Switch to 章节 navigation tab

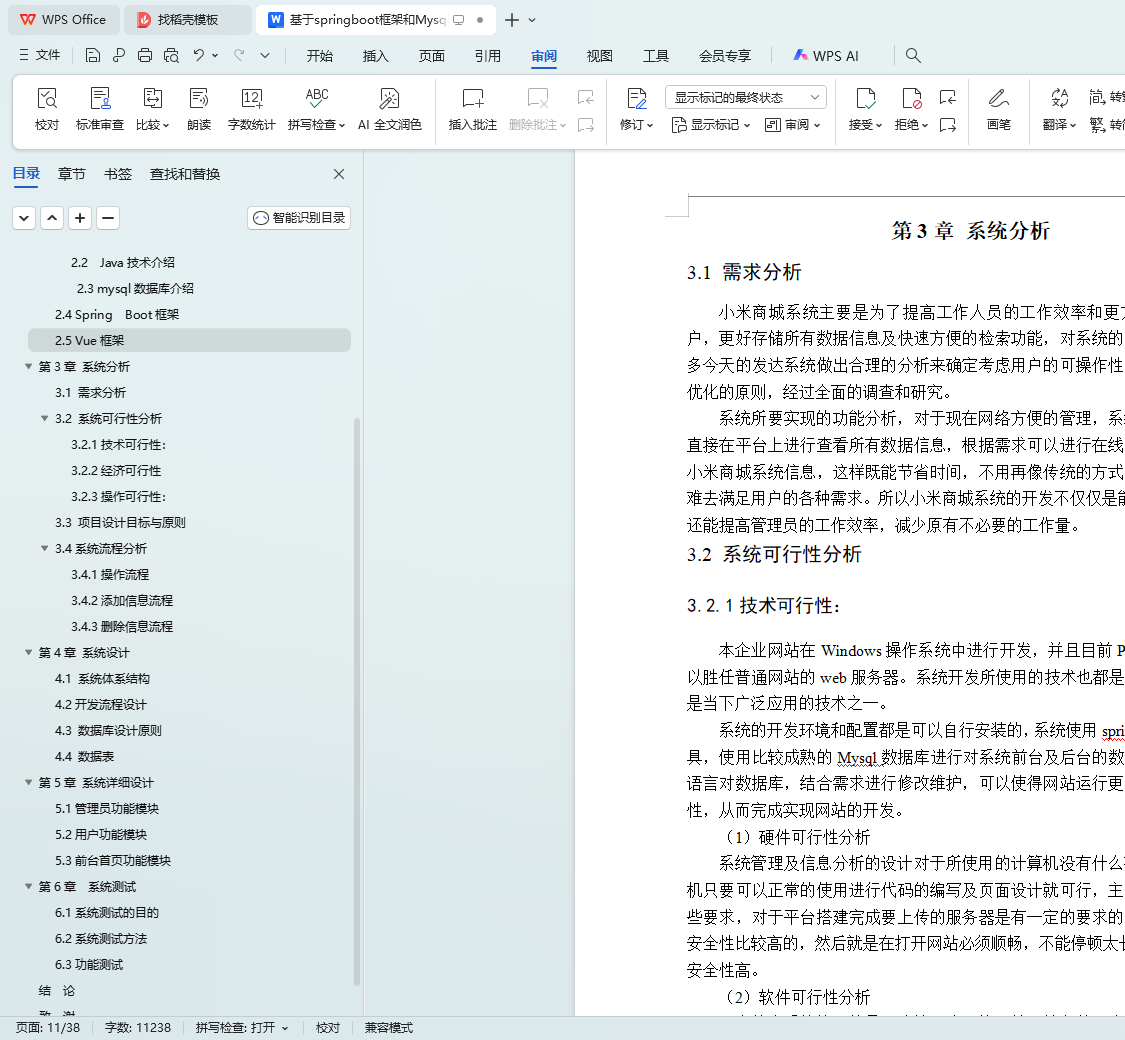72,174
